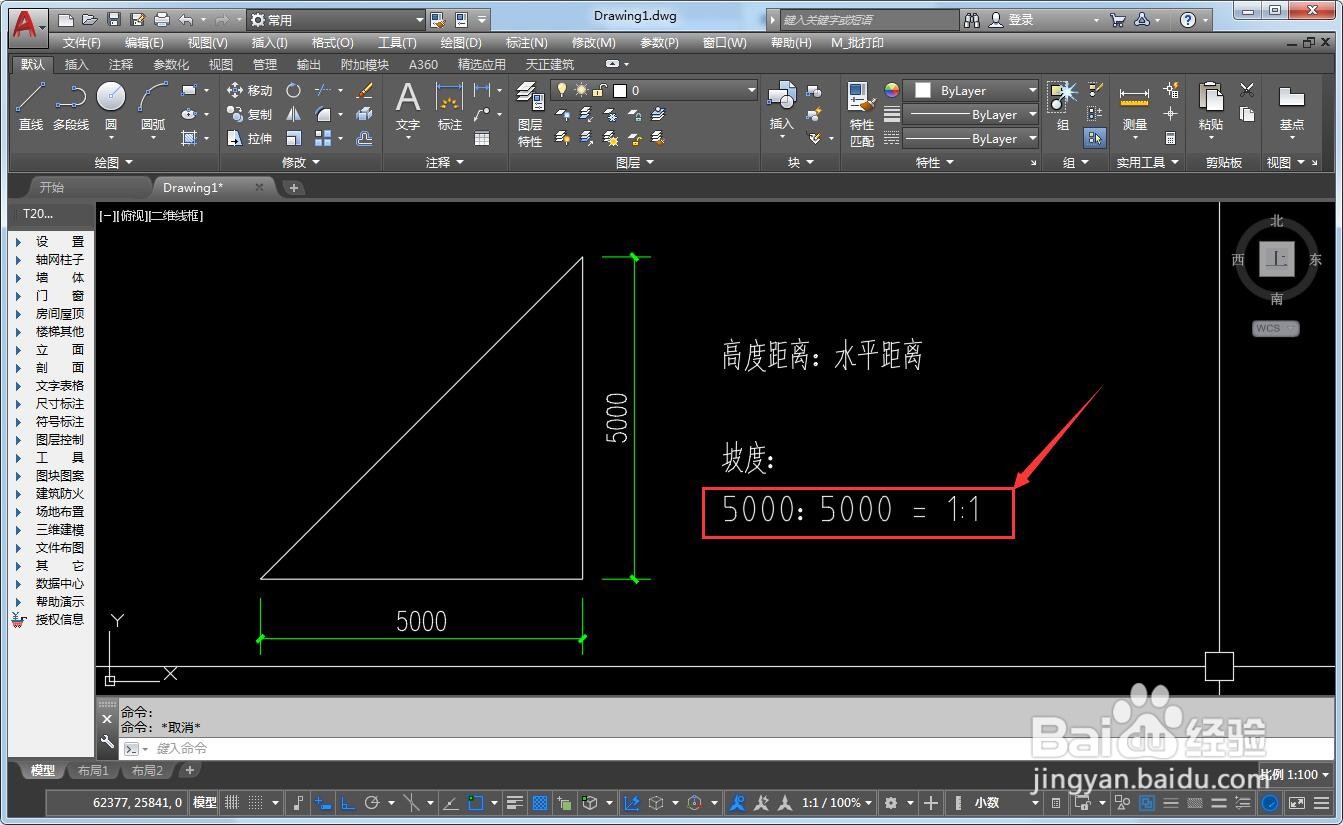Viewport: 1343px width, 825px height.
Task: Select the eraser icon in 修改 panel
Action: click(x=364, y=90)
